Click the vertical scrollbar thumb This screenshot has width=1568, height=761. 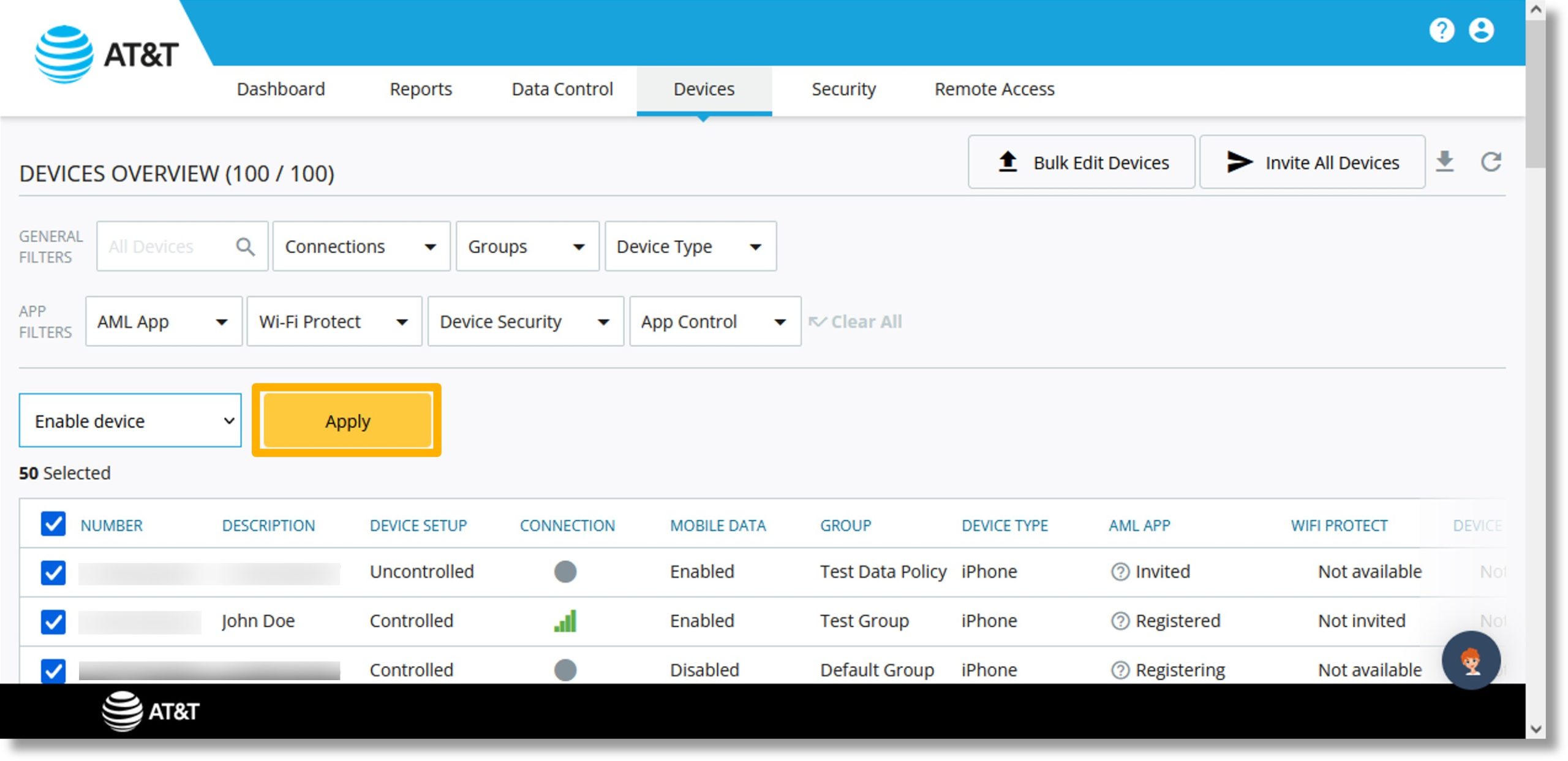point(1535,94)
